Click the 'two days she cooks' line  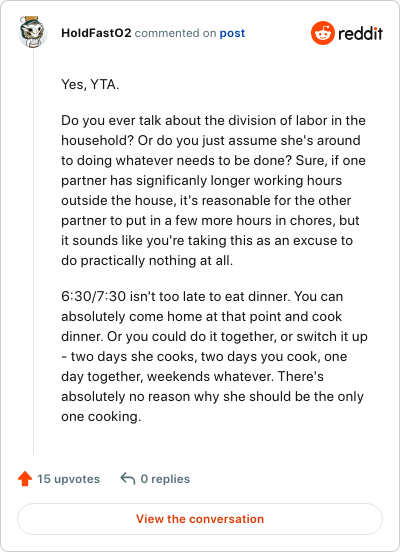point(204,357)
